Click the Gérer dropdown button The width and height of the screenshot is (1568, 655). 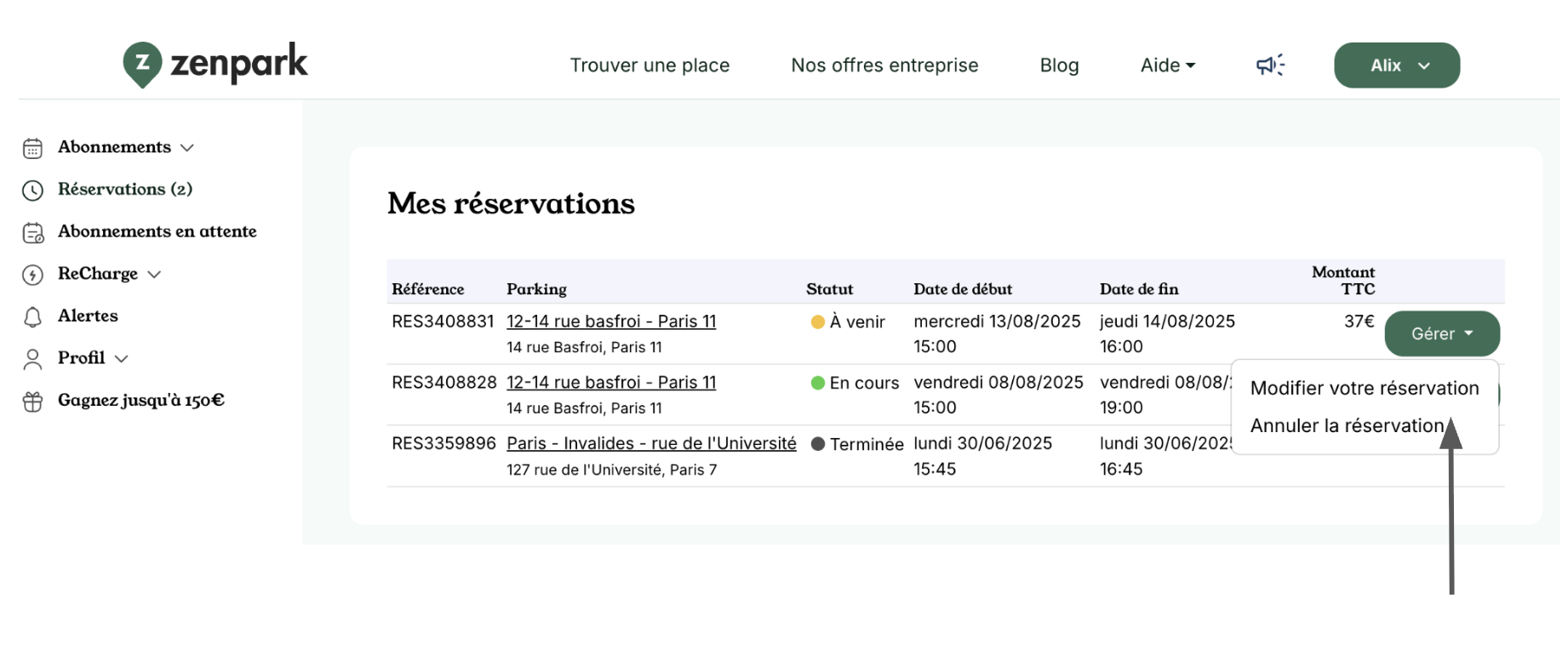click(x=1441, y=333)
